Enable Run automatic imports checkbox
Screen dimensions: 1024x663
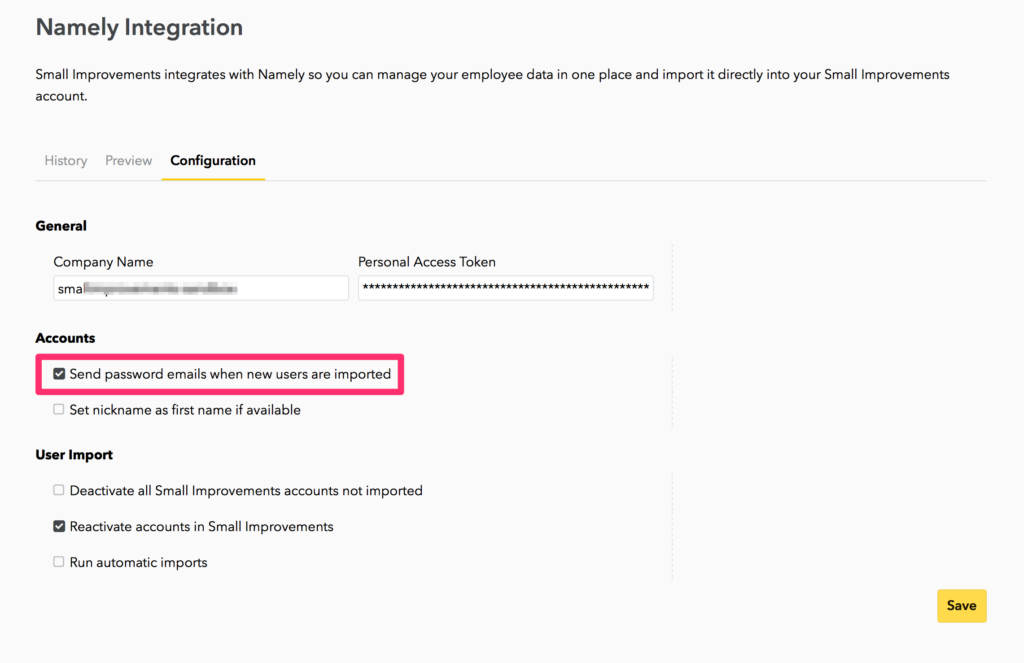pos(59,562)
